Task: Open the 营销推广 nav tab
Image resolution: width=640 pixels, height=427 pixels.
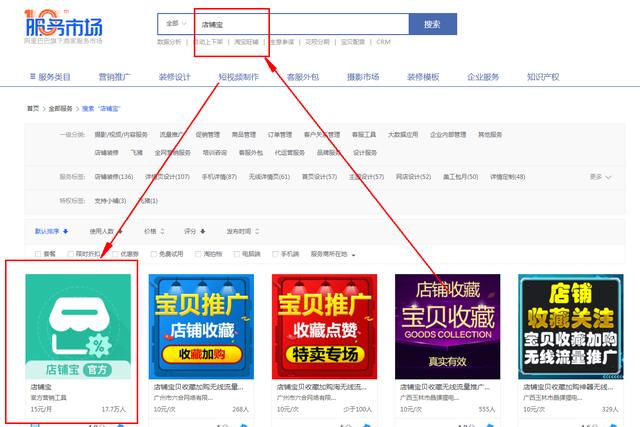Action: (x=114, y=77)
